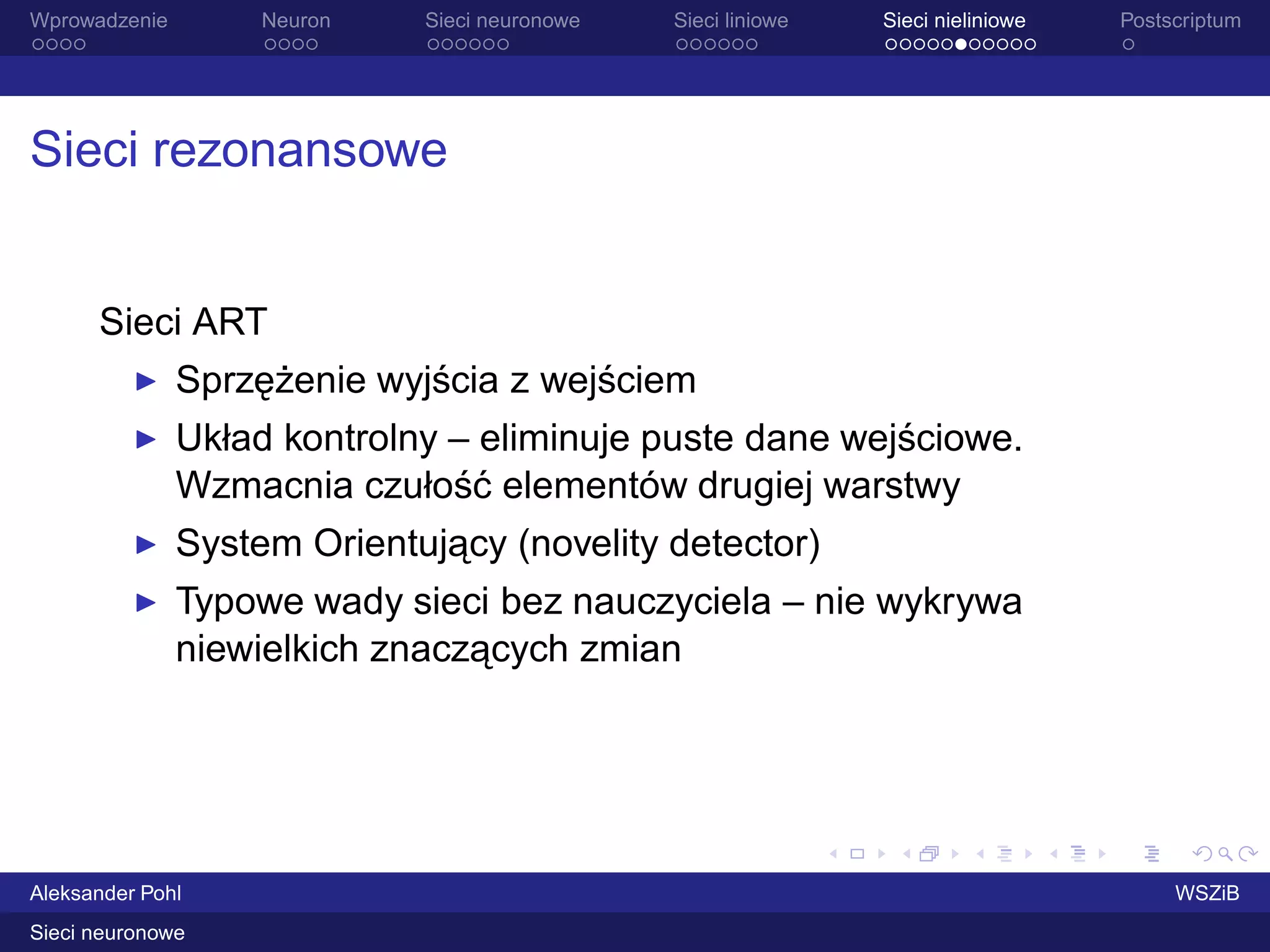The image size is (1270, 952).
Task: Click Sieci neuronowe title in bottom footer
Action: point(107,933)
